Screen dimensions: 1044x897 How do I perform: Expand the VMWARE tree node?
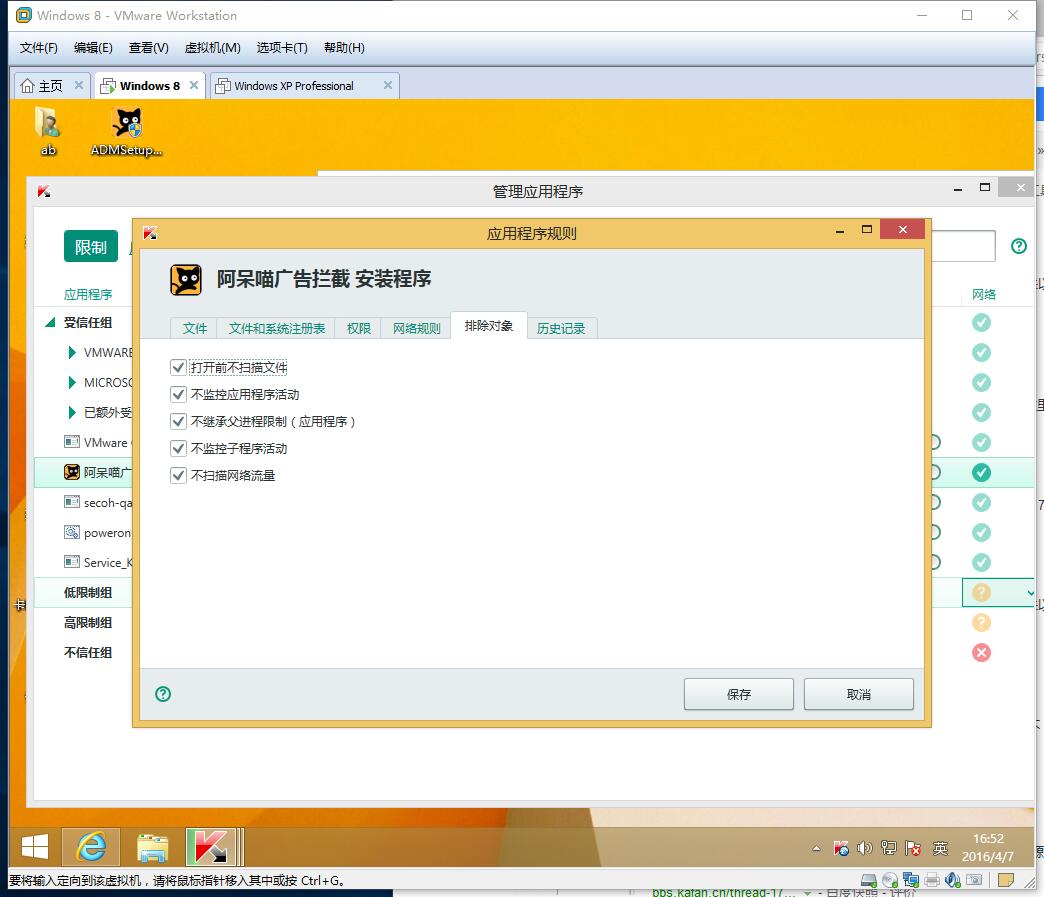[x=72, y=352]
